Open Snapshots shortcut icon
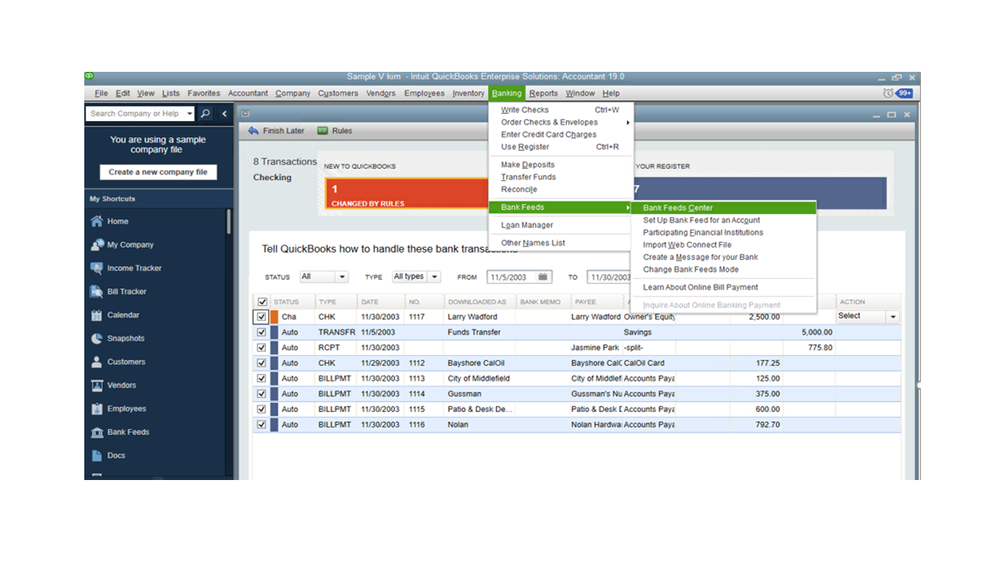Image resolution: width=999 pixels, height=562 pixels. (x=96, y=338)
